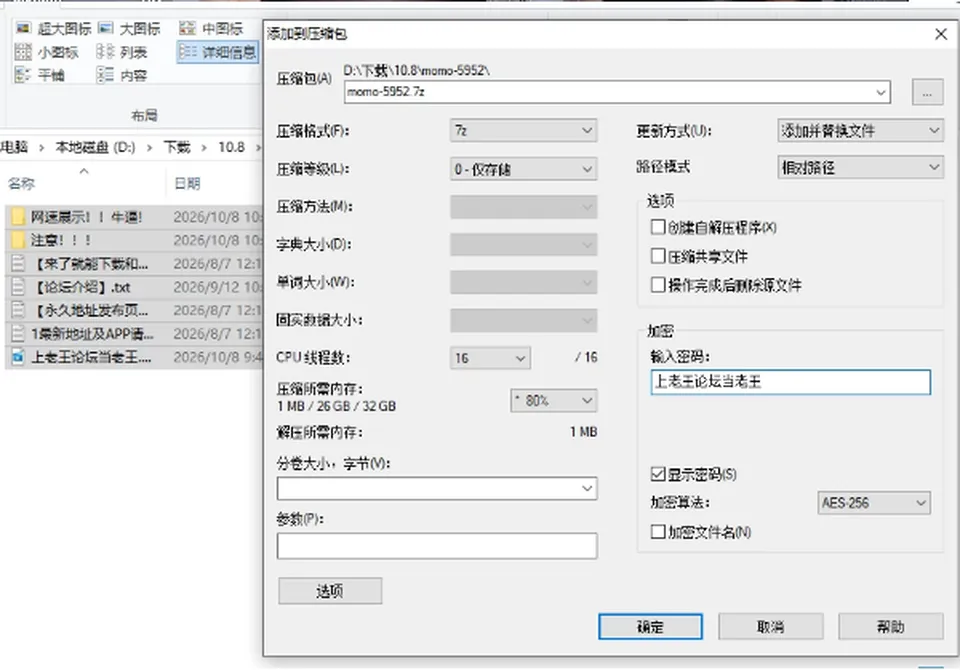Open the 分卷大小 combo box
The height and width of the screenshot is (670, 960).
point(437,488)
